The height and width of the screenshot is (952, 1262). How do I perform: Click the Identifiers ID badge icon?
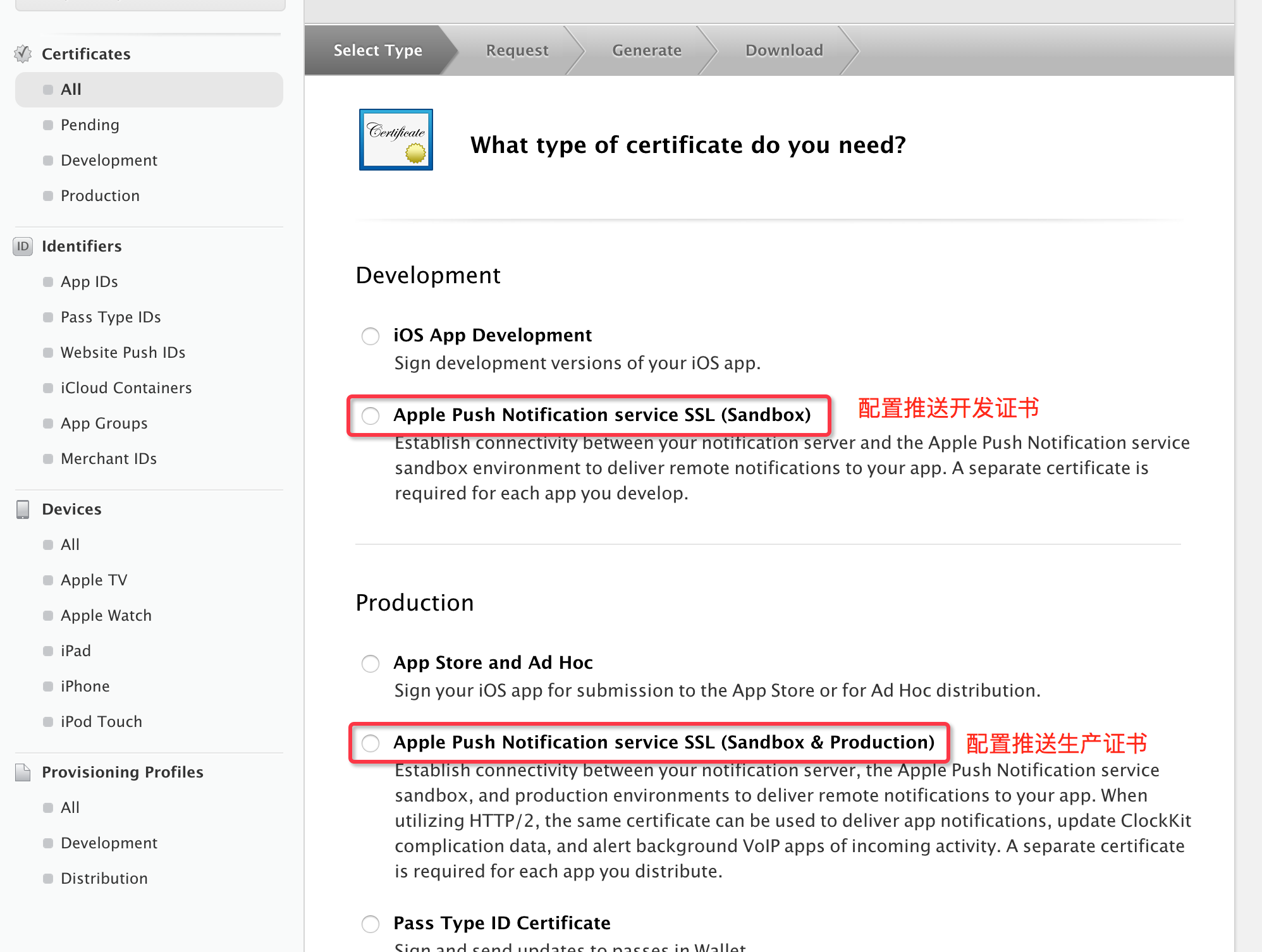click(x=23, y=247)
